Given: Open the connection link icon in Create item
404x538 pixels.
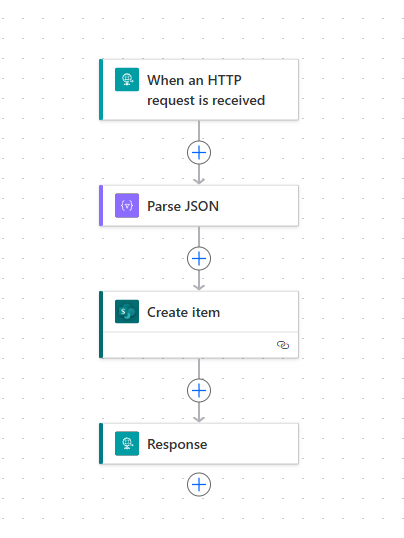Looking at the screenshot, I should (x=283, y=345).
